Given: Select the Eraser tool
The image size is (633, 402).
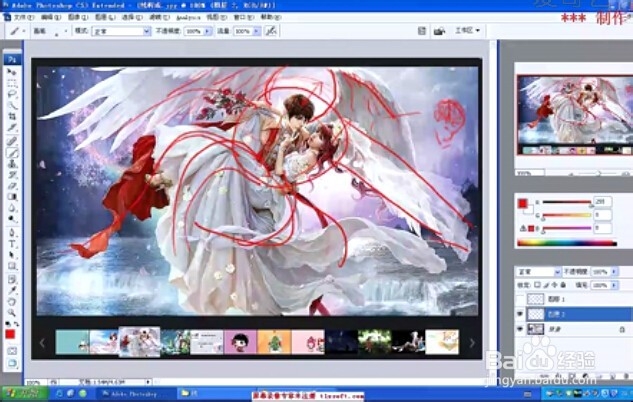Looking at the screenshot, I should (x=12, y=186).
